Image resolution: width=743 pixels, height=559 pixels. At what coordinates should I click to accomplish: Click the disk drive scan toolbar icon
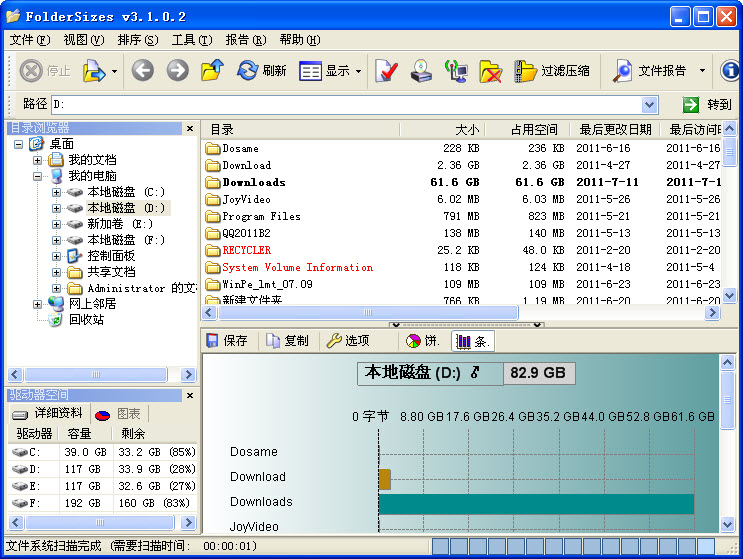[423, 70]
